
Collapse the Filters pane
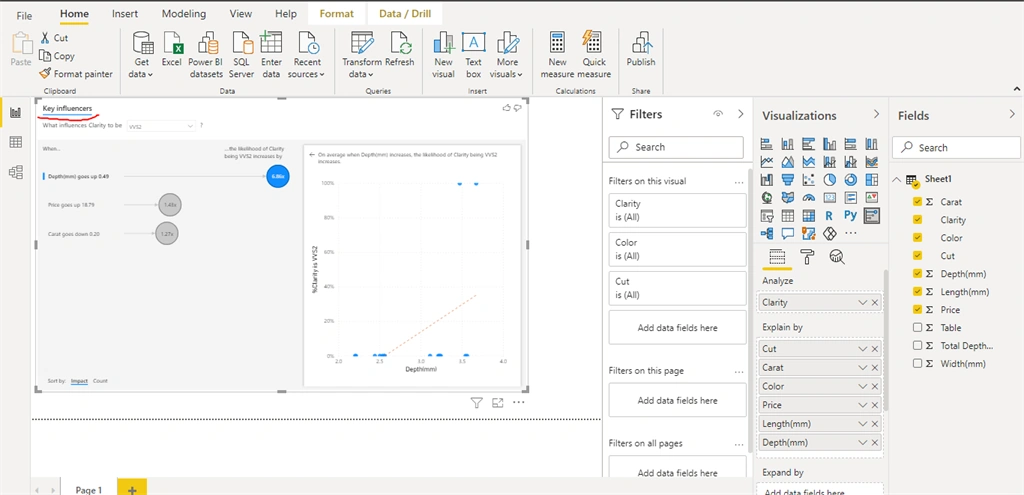click(741, 114)
